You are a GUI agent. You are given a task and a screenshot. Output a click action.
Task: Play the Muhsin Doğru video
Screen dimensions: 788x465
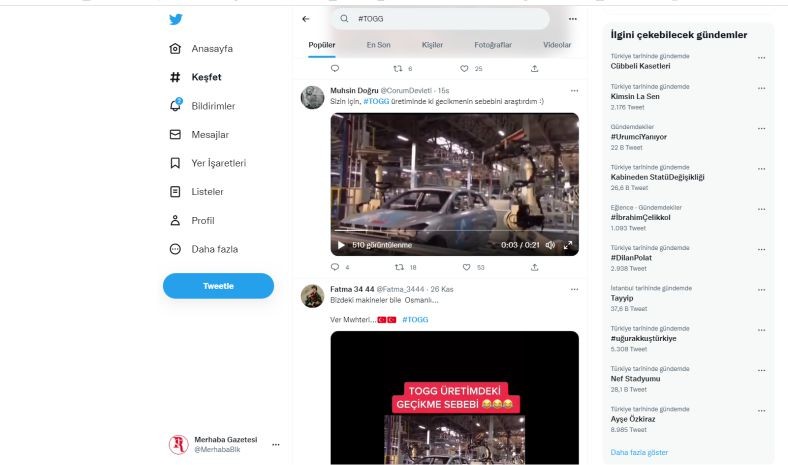(x=341, y=245)
